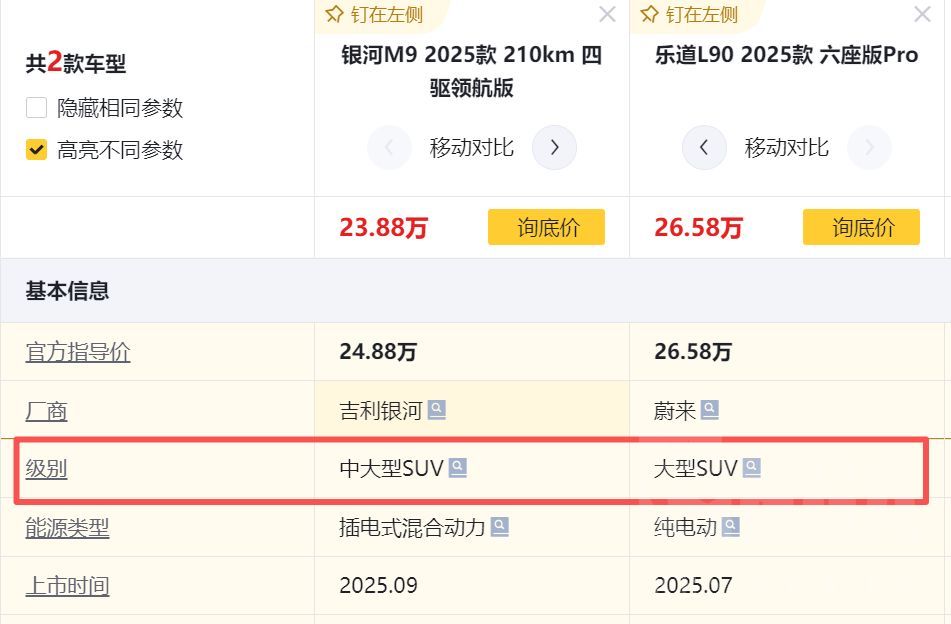951x624 pixels.
Task: Click right arrow beside 乐道L90 移动对比
Action: 869,147
